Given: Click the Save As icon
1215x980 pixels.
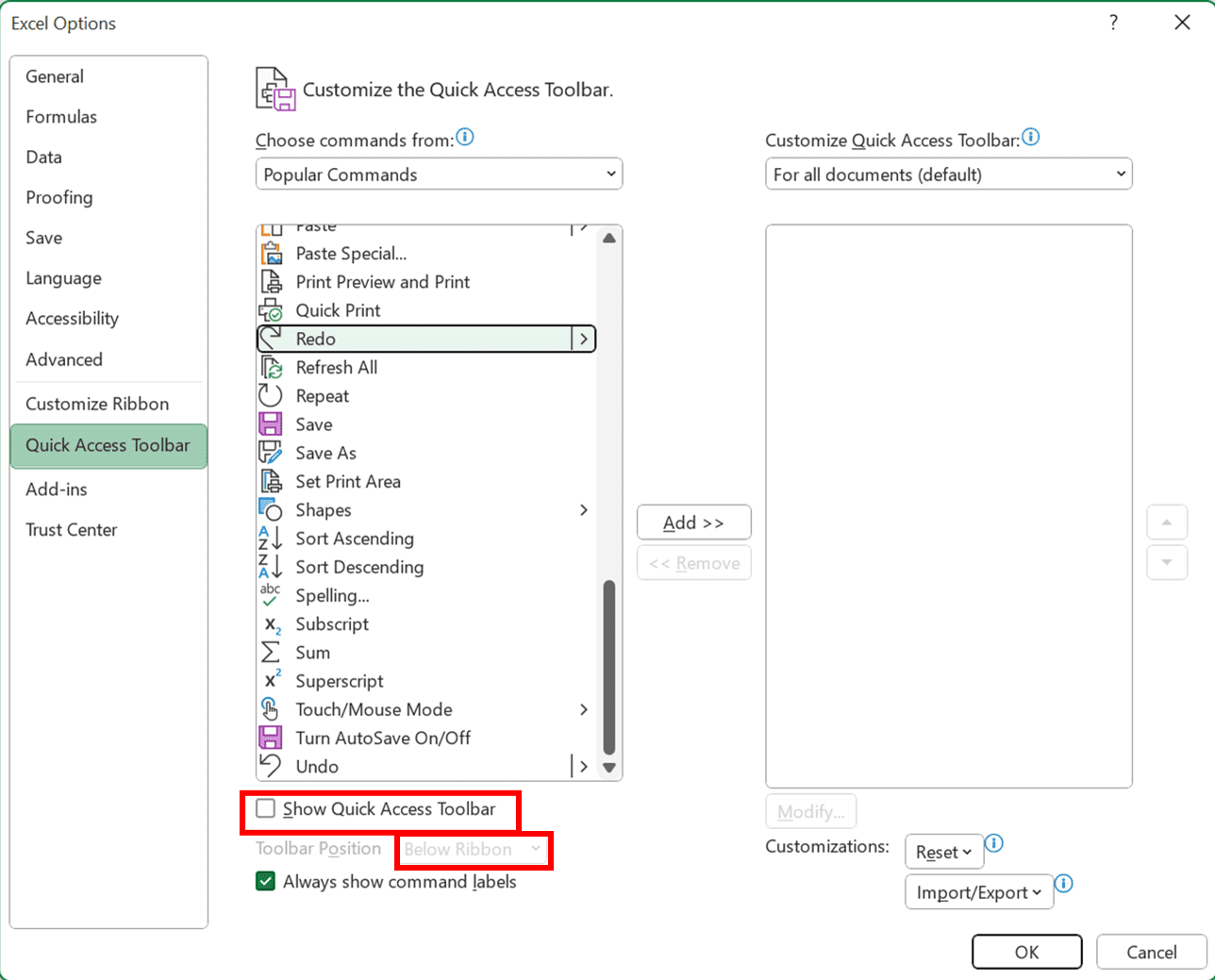Looking at the screenshot, I should 271,453.
